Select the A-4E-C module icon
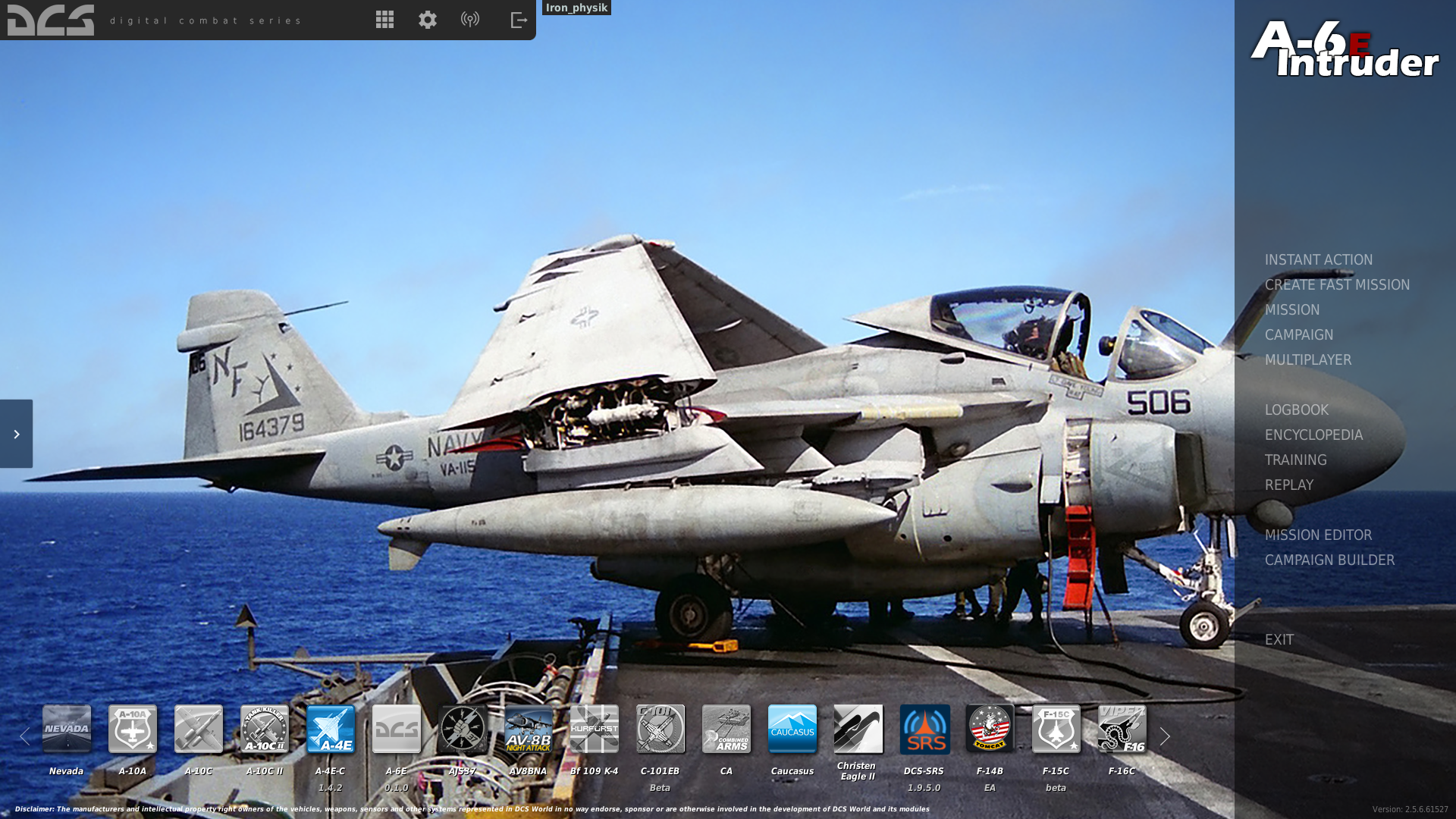Screen dimensions: 1456x819 [x=331, y=729]
